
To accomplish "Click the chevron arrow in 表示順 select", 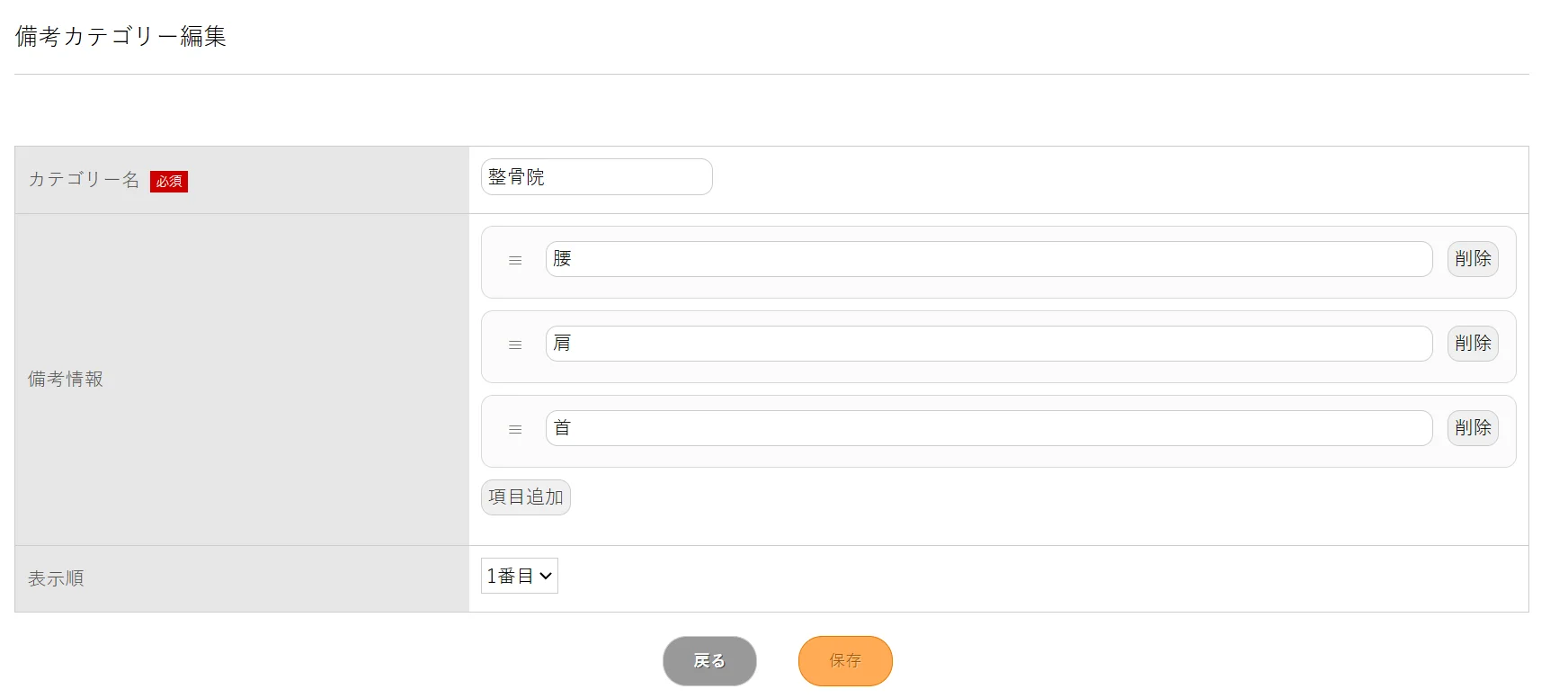I will tap(546, 577).
